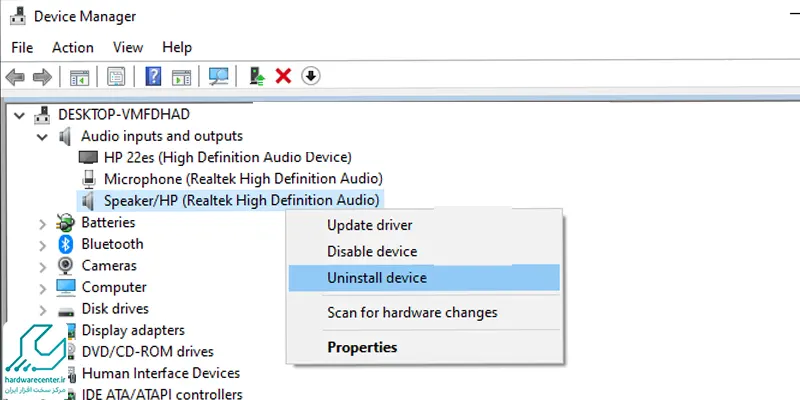Click the red X Uninstall device icon
Viewport: 800px width, 400px height.
click(x=283, y=76)
